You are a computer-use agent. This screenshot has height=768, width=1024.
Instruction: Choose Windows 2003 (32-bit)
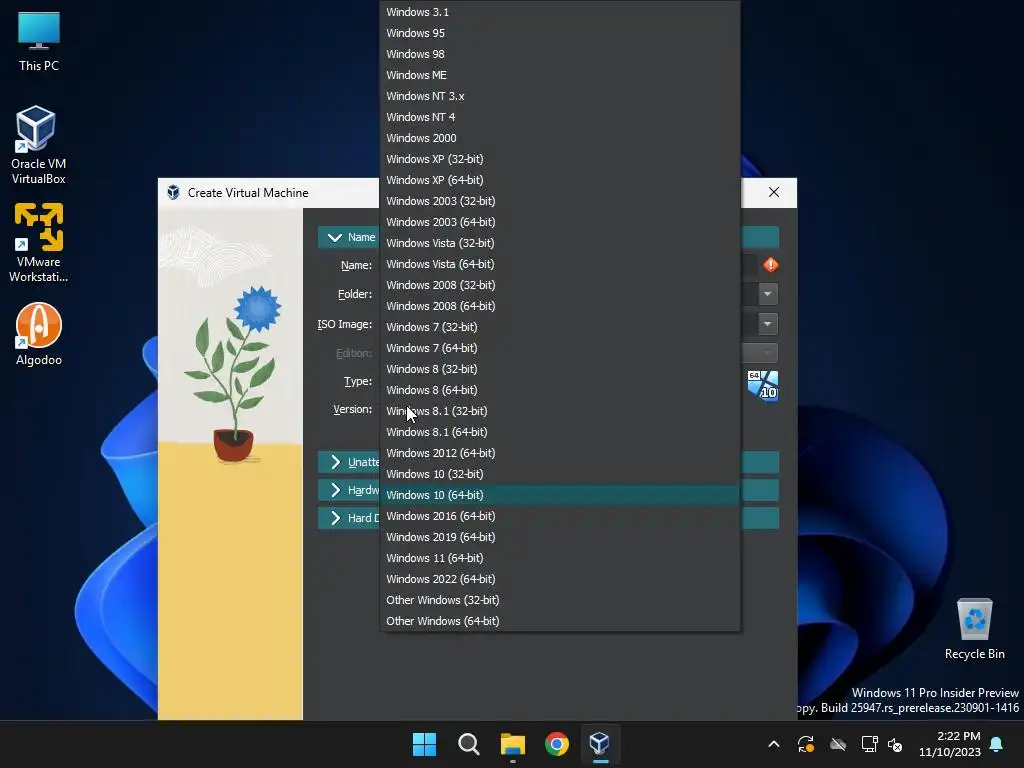[x=560, y=200]
